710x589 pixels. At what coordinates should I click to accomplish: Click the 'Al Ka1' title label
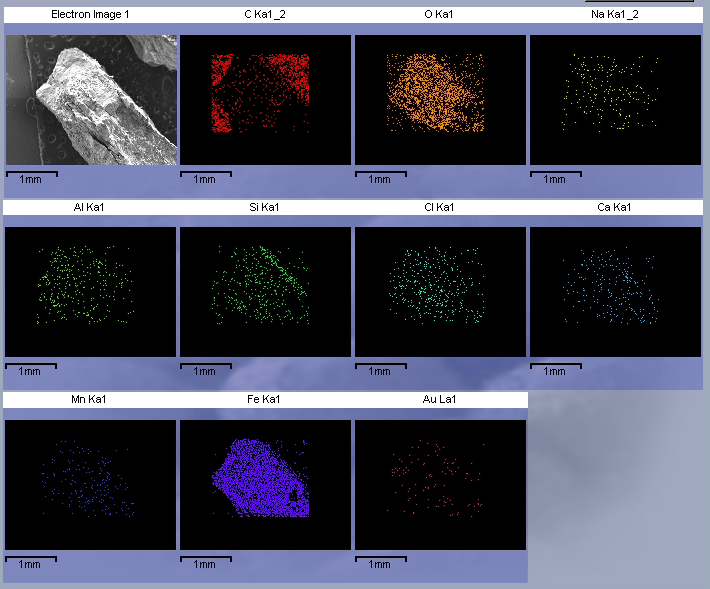[x=89, y=207]
